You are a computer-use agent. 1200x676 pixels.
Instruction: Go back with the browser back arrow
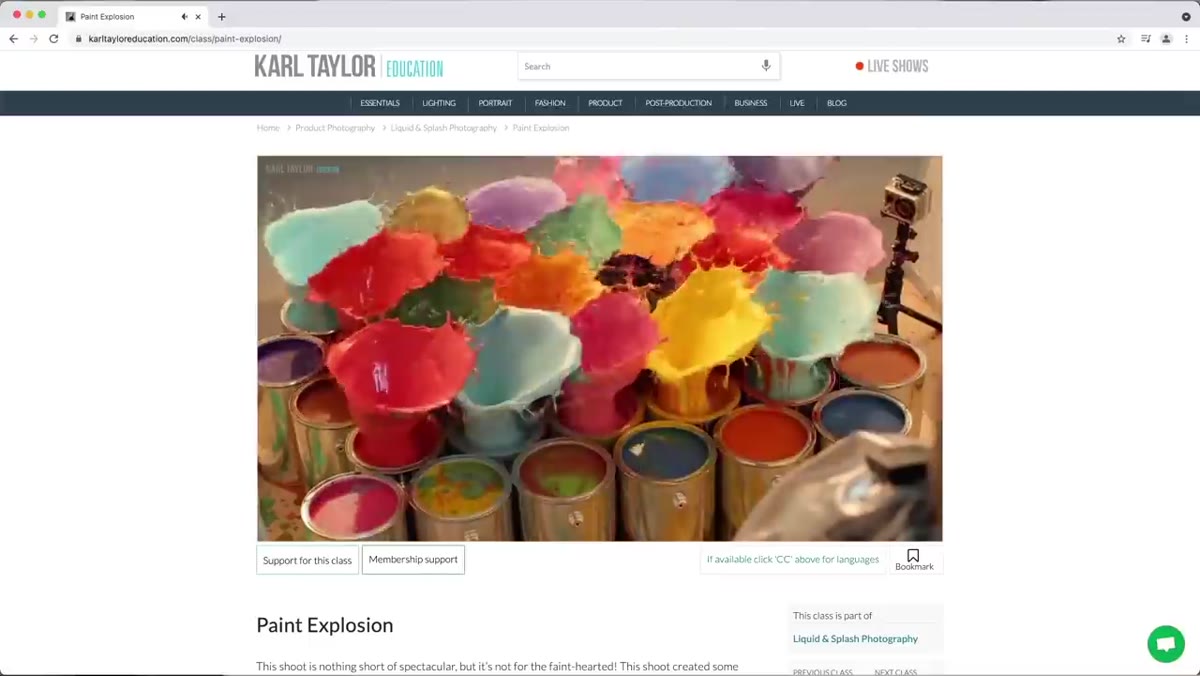pyautogui.click(x=13, y=39)
